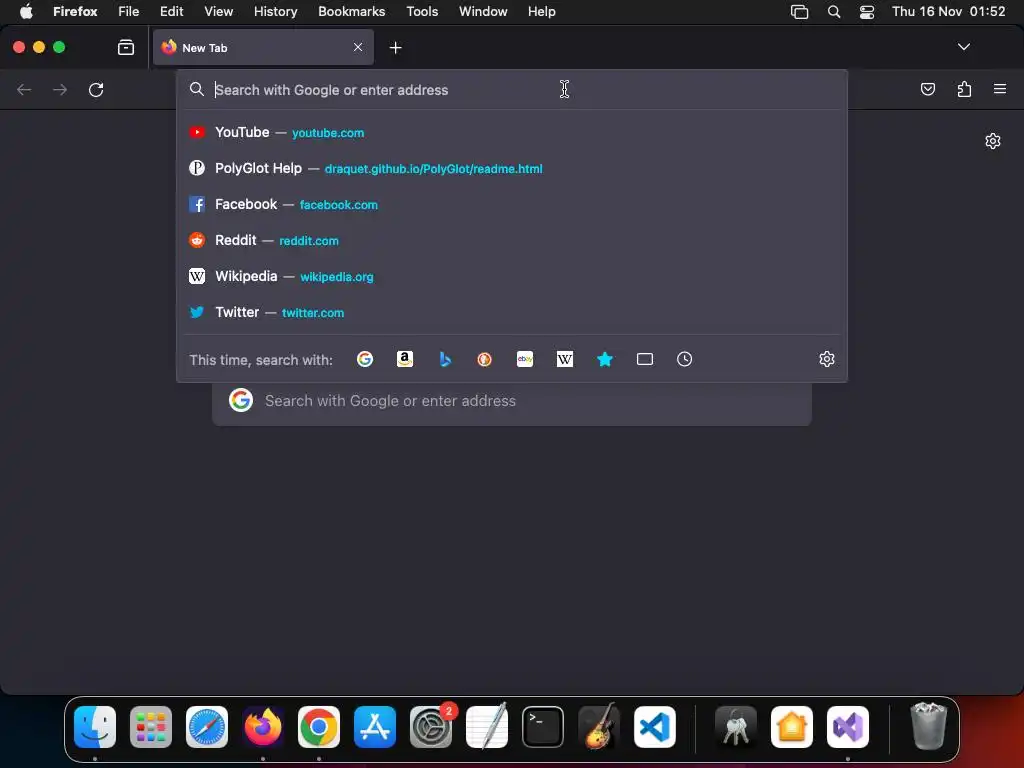Open the Help menu
Image resolution: width=1024 pixels, height=768 pixels.
541,11
